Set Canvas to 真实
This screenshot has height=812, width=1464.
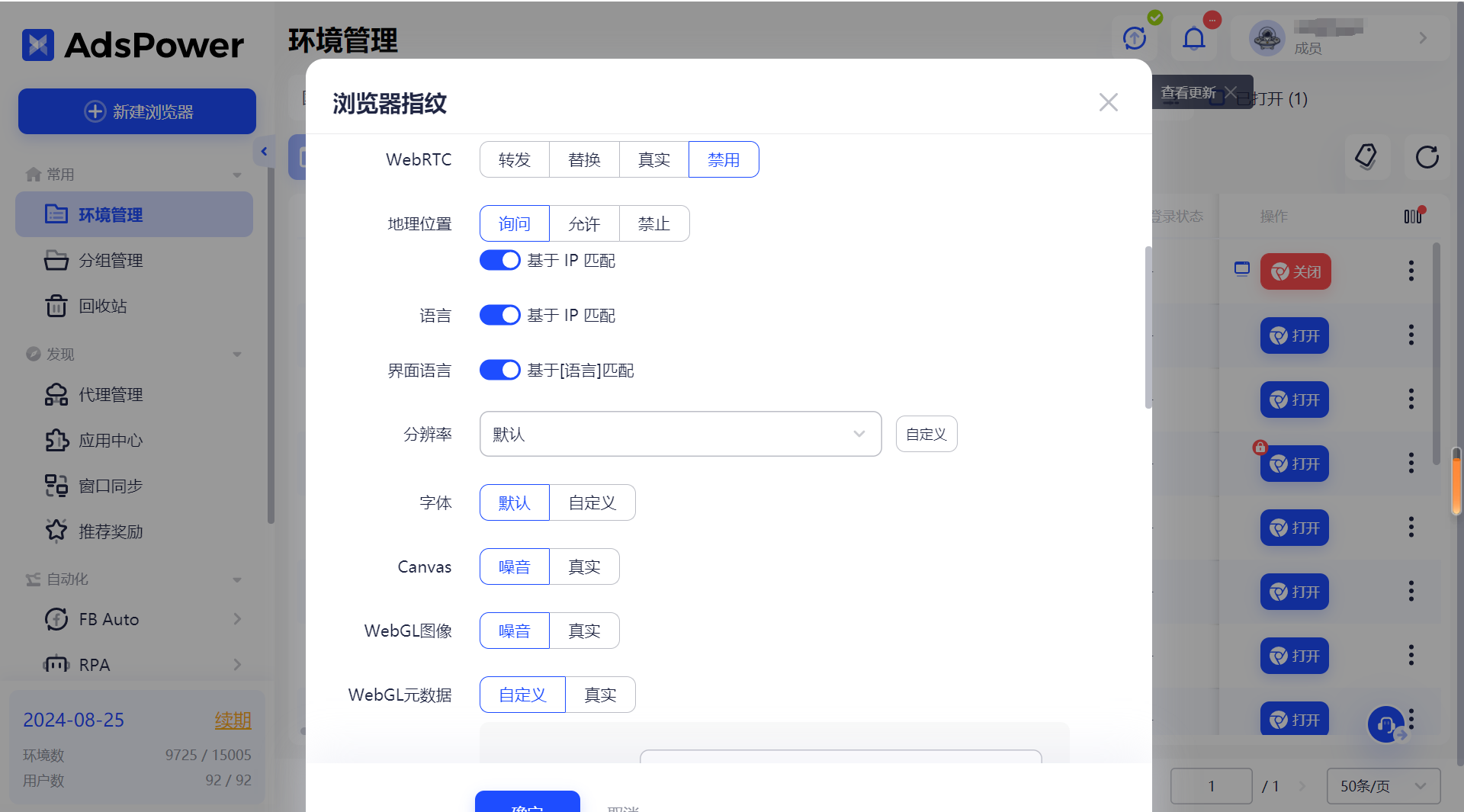584,566
